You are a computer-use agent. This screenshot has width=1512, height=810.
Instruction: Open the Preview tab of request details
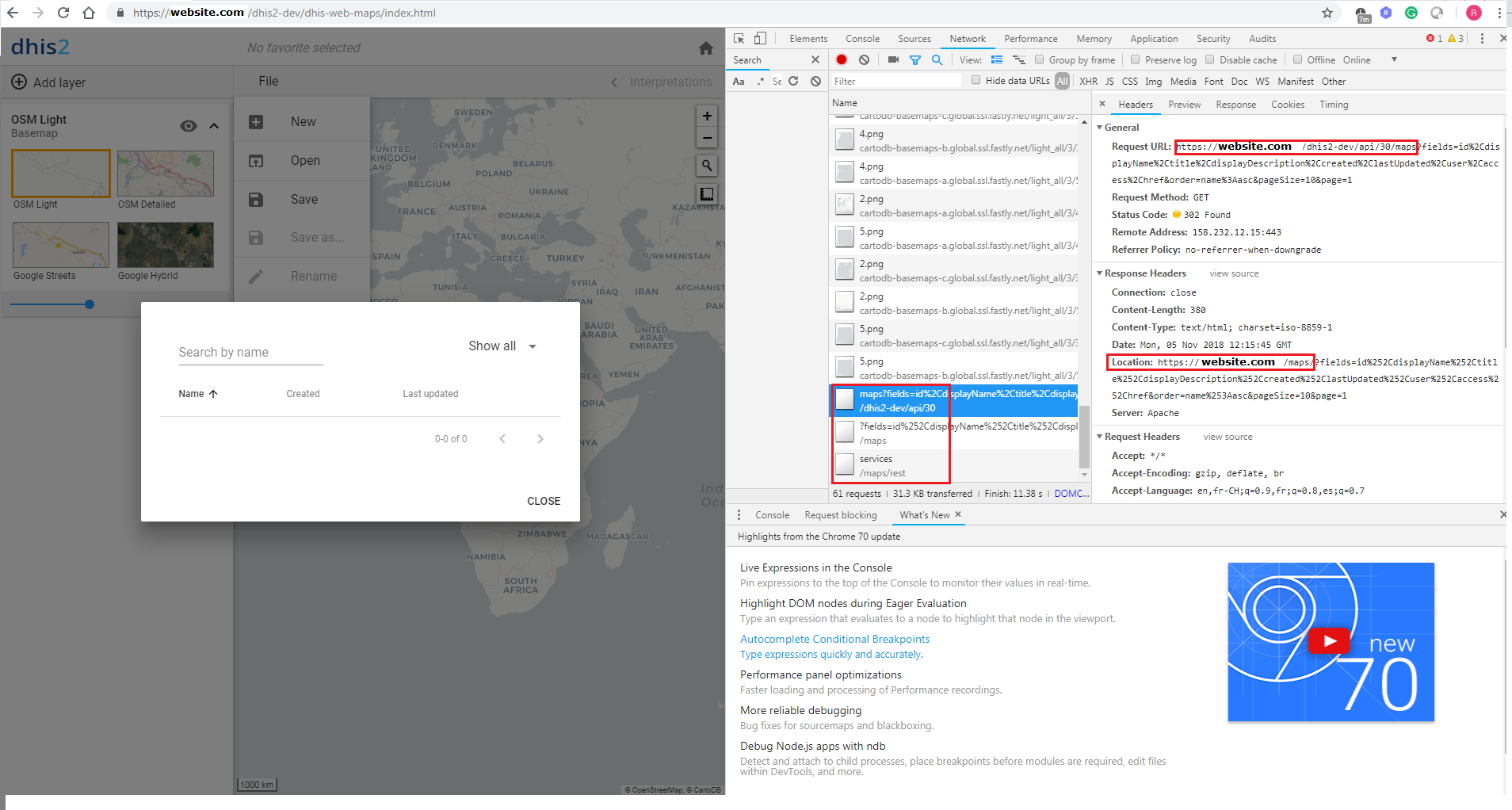pos(1185,105)
